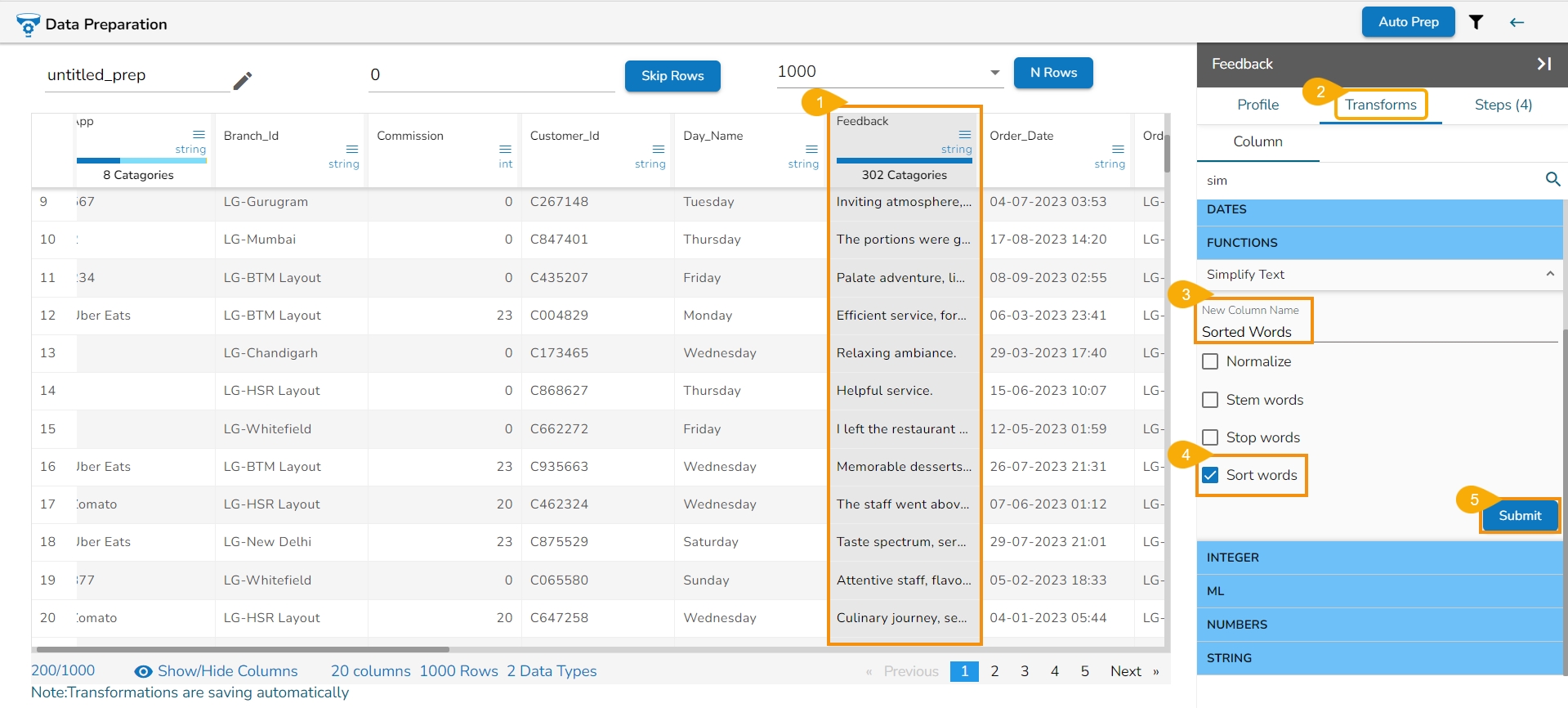Click the Auto Prep button
Screen dimensions: 1568x708
[x=1408, y=22]
